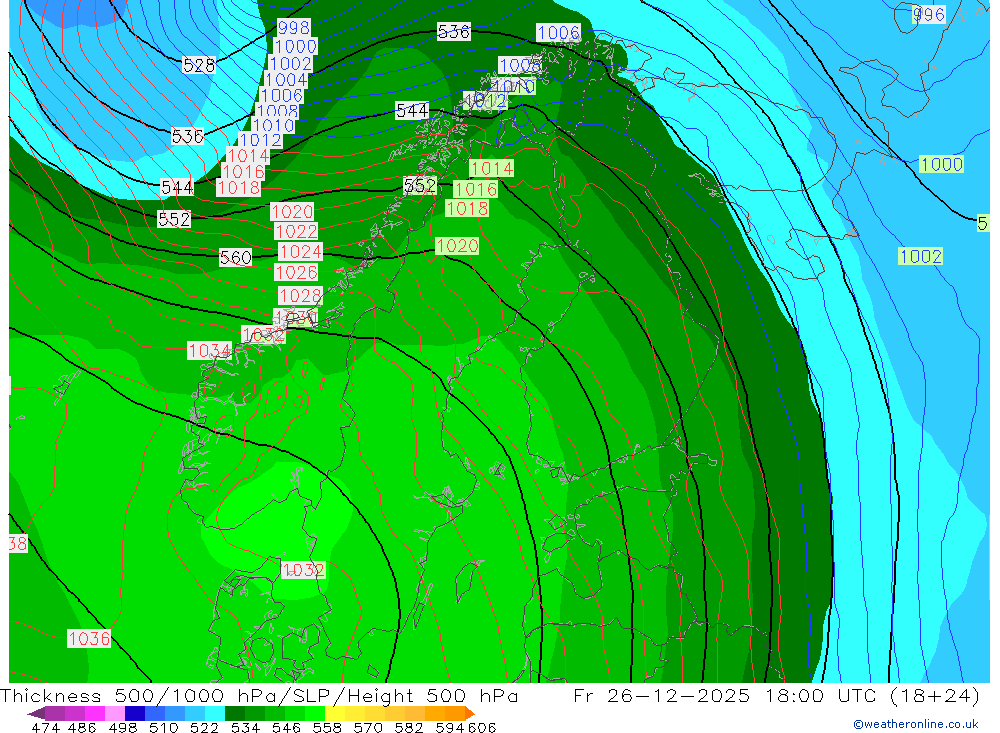Open the weatheronline.co.uk copyright link
Image resolution: width=1000 pixels, height=733 pixels.
point(916,724)
